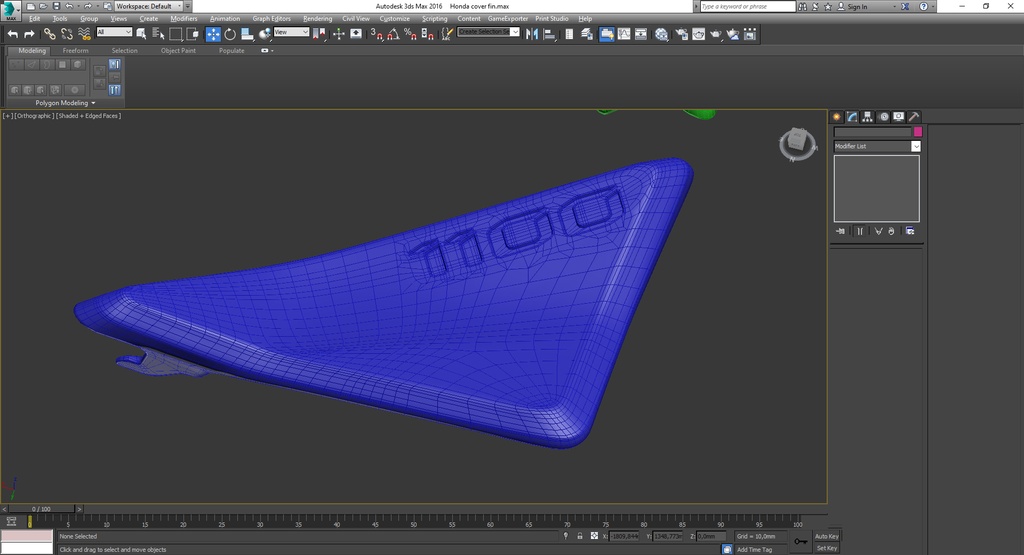This screenshot has width=1024, height=555.
Task: Click the time slider 0 / 100
Action: tap(41, 509)
